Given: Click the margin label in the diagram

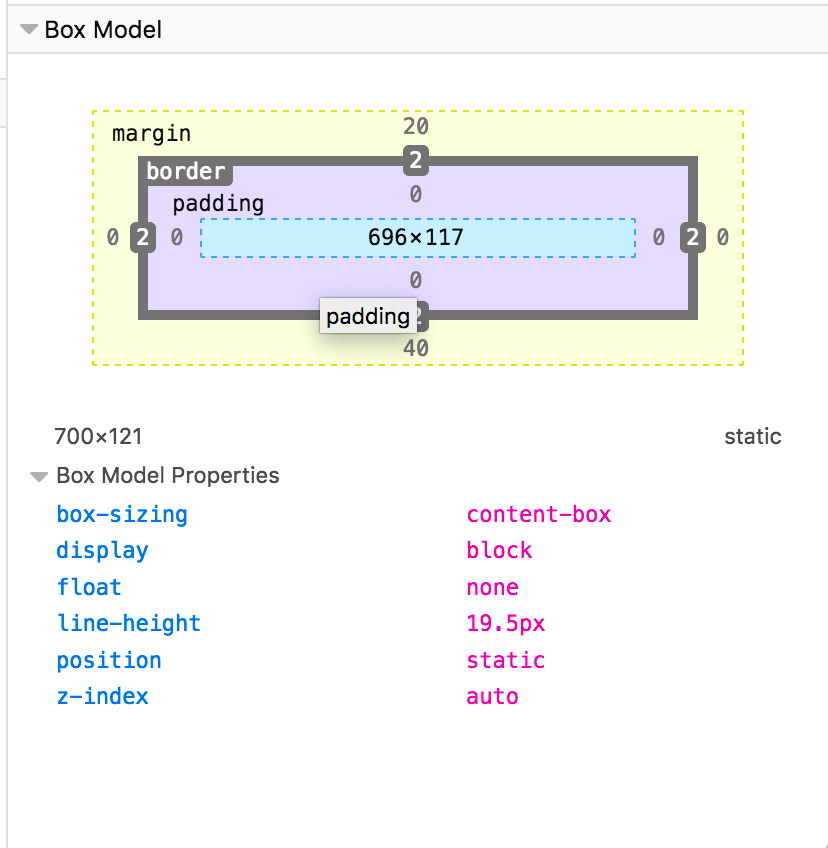Looking at the screenshot, I should [x=151, y=133].
